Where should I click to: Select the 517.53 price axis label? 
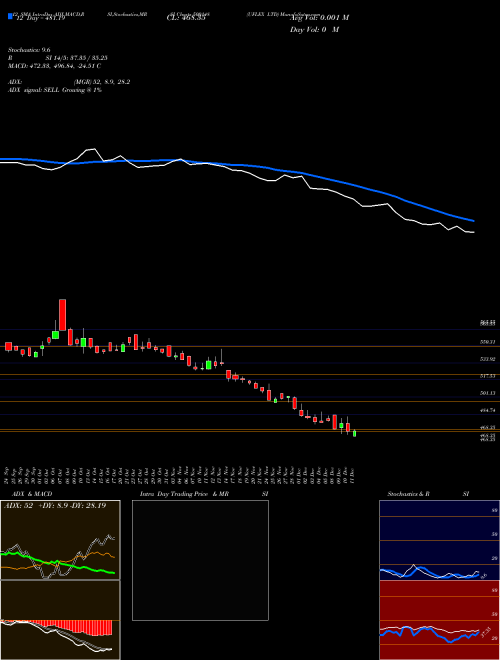pos(487,376)
